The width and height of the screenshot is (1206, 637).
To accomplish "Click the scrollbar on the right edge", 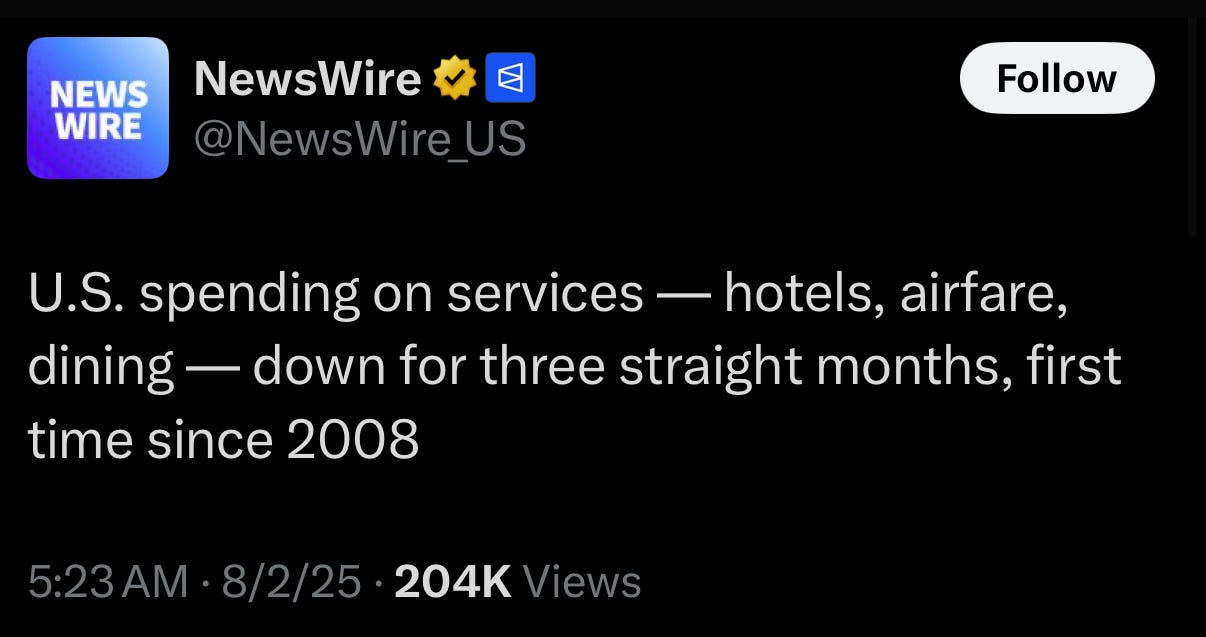I will coord(1191,125).
